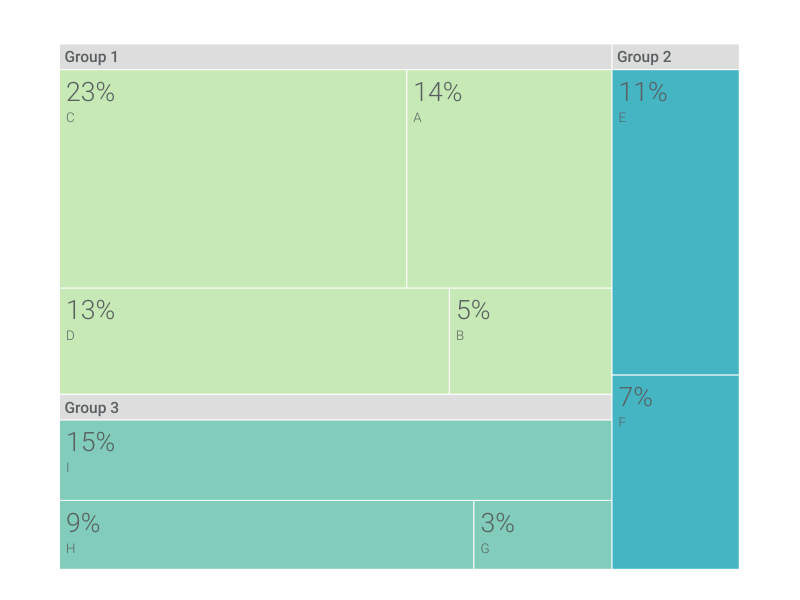Click the 5% percentage text

[x=473, y=310]
